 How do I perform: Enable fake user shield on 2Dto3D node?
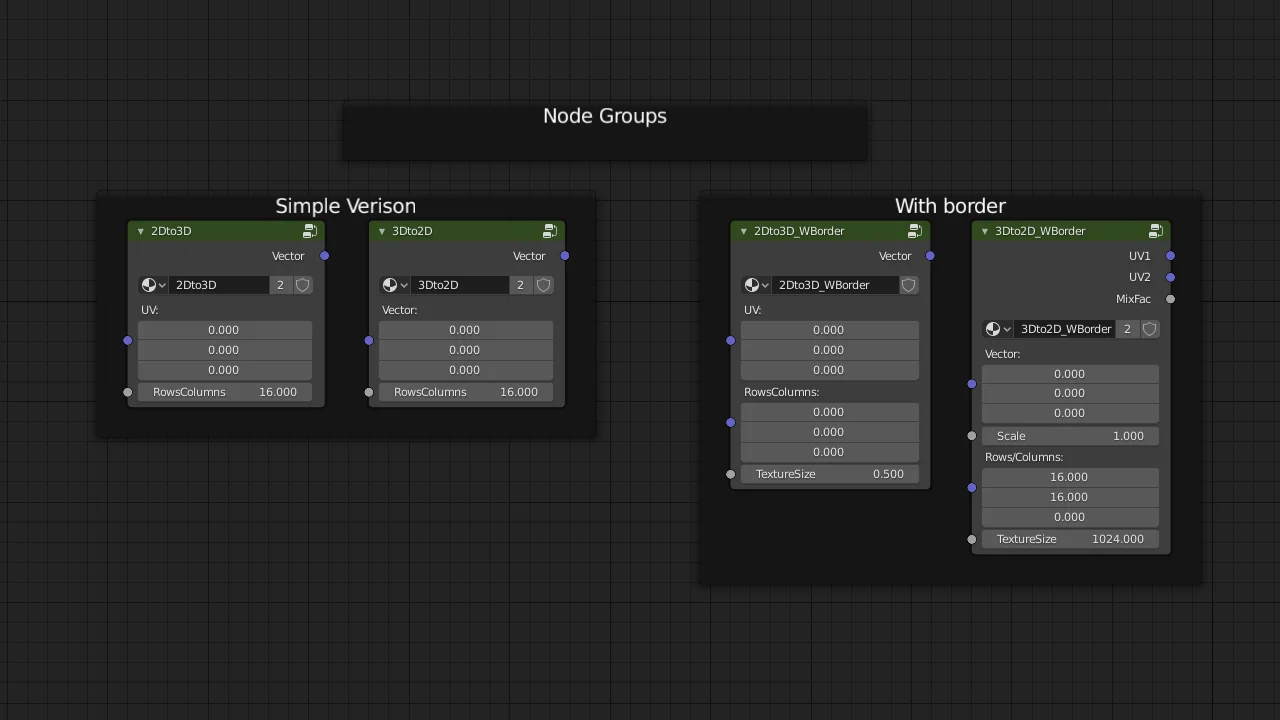click(303, 285)
